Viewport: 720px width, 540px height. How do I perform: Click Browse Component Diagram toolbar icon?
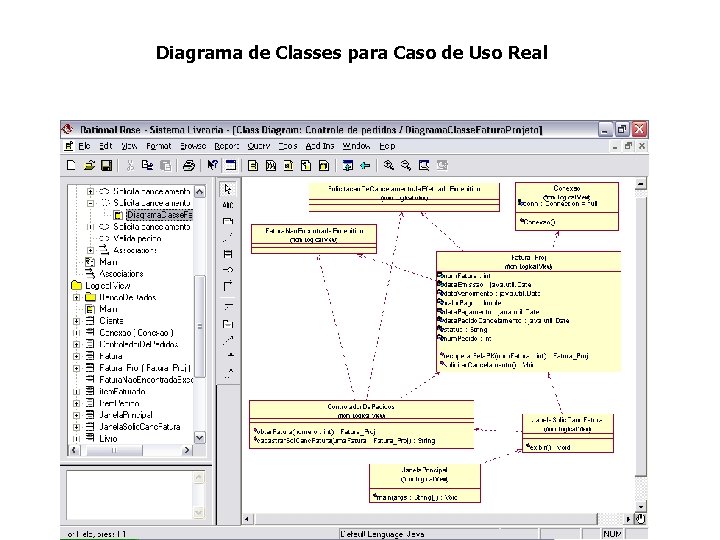click(288, 165)
